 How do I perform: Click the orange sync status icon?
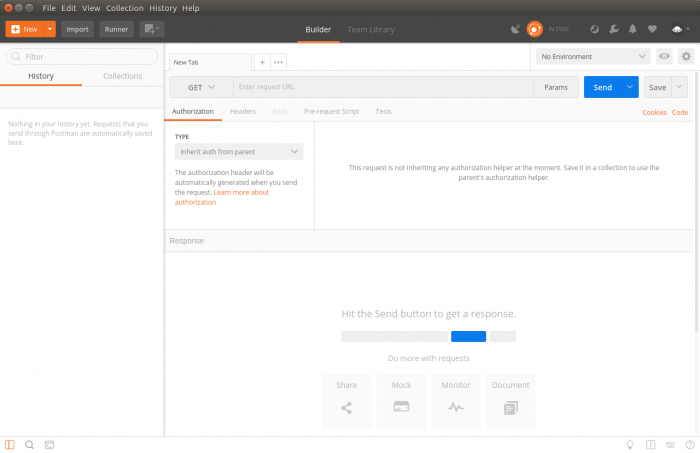pyautogui.click(x=534, y=29)
